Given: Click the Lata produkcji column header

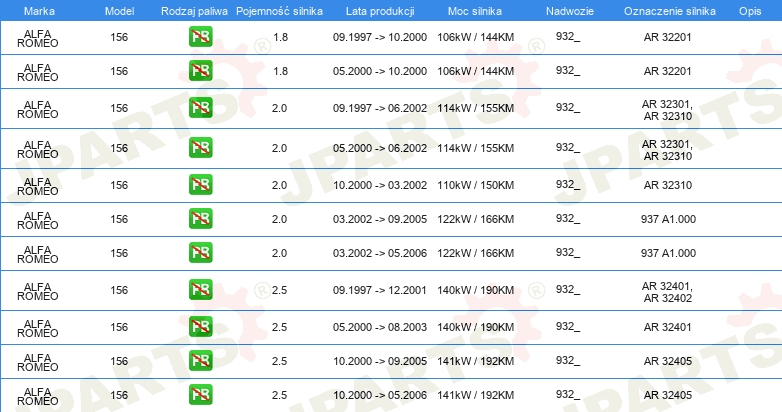Looking at the screenshot, I should point(380,11).
